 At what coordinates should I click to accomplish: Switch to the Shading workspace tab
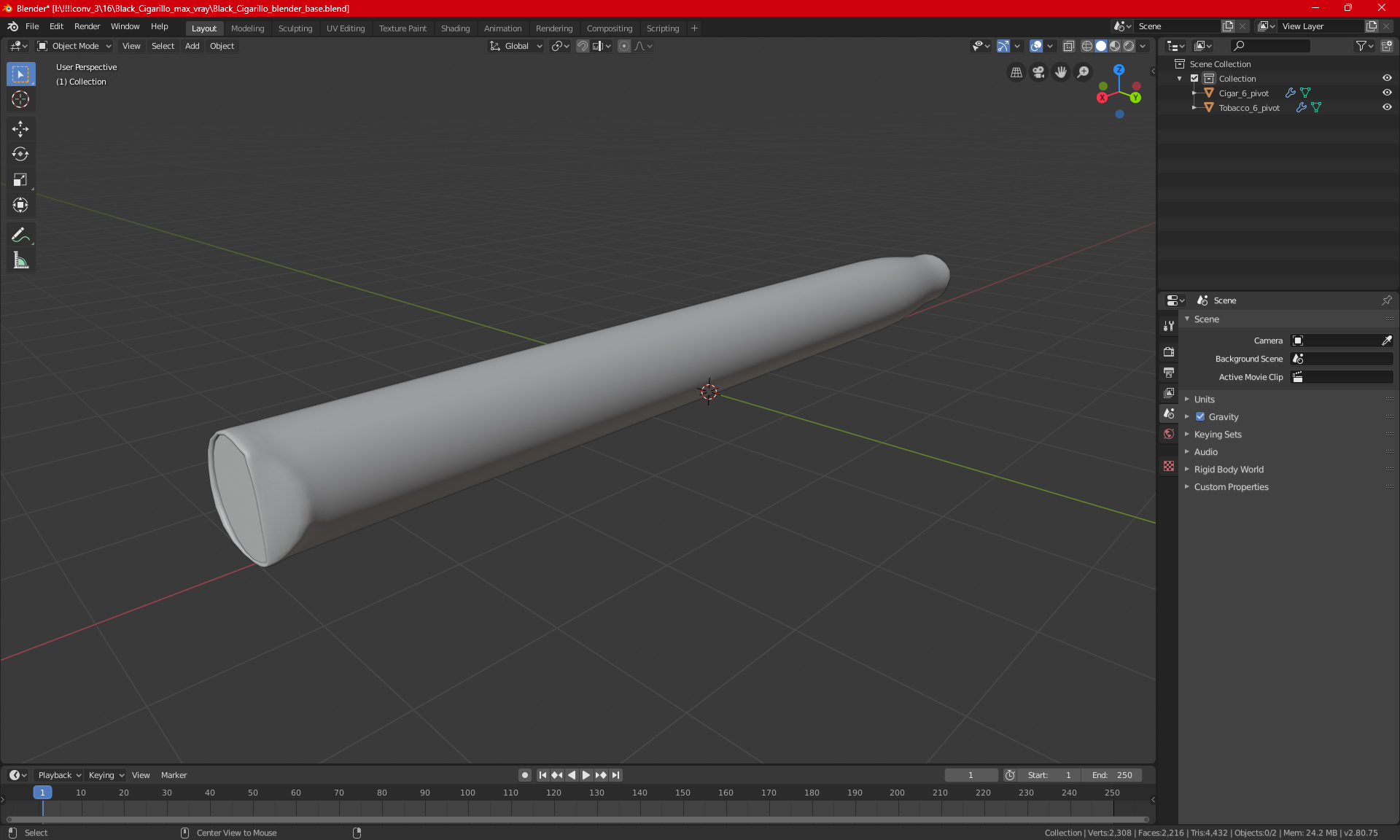[455, 28]
